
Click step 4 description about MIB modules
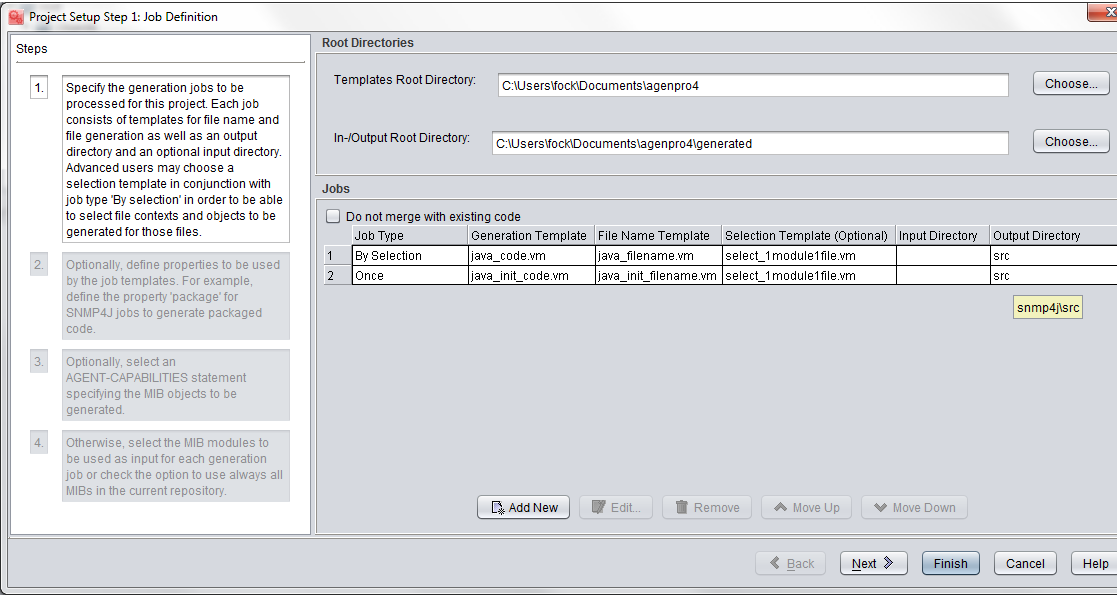176,466
